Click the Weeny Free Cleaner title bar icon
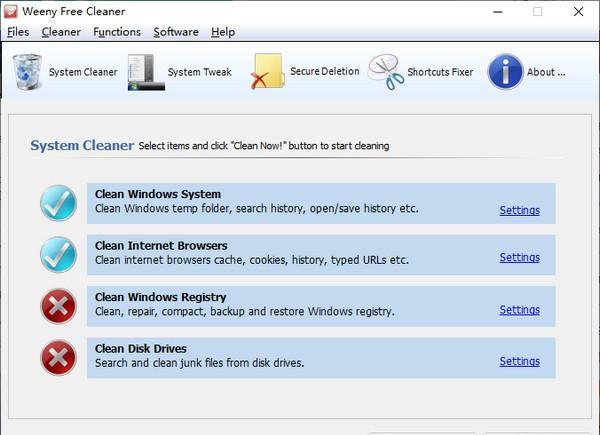Viewport: 600px width, 435px height. point(10,11)
